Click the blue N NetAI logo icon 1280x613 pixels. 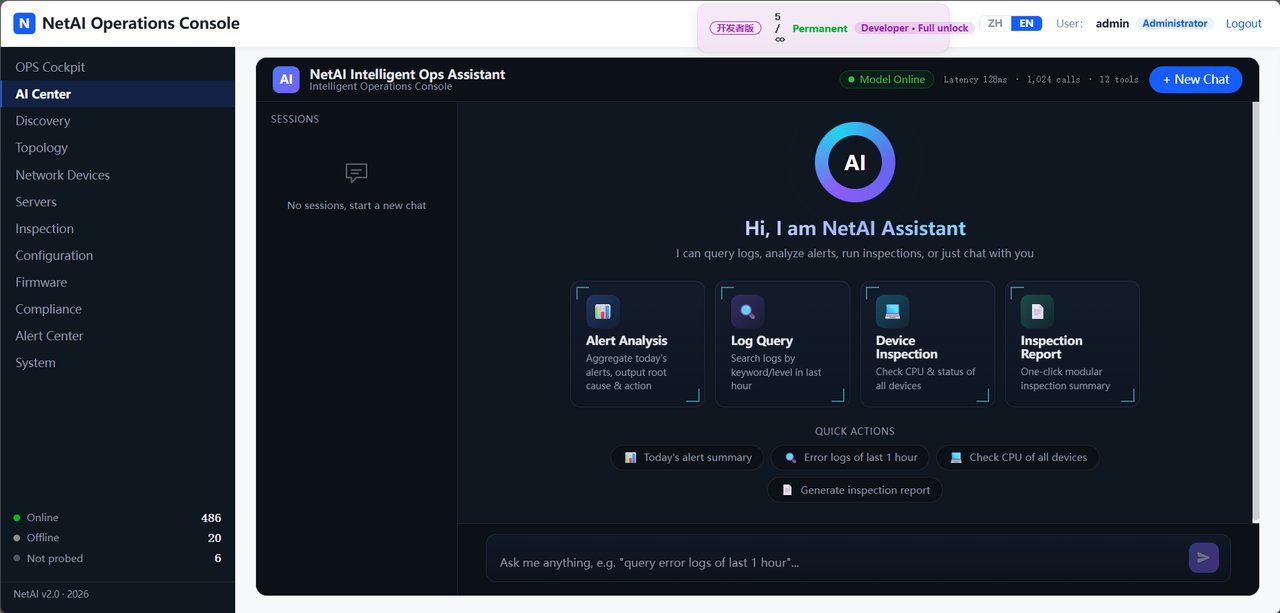[x=25, y=23]
